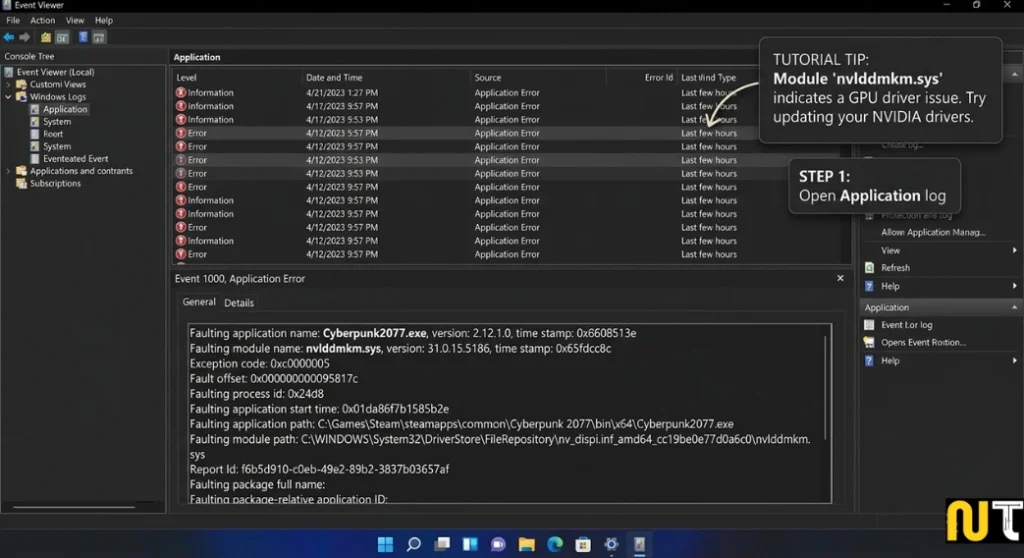The height and width of the screenshot is (558, 1024).
Task: Sort by the Level column header
Action: pyautogui.click(x=186, y=77)
